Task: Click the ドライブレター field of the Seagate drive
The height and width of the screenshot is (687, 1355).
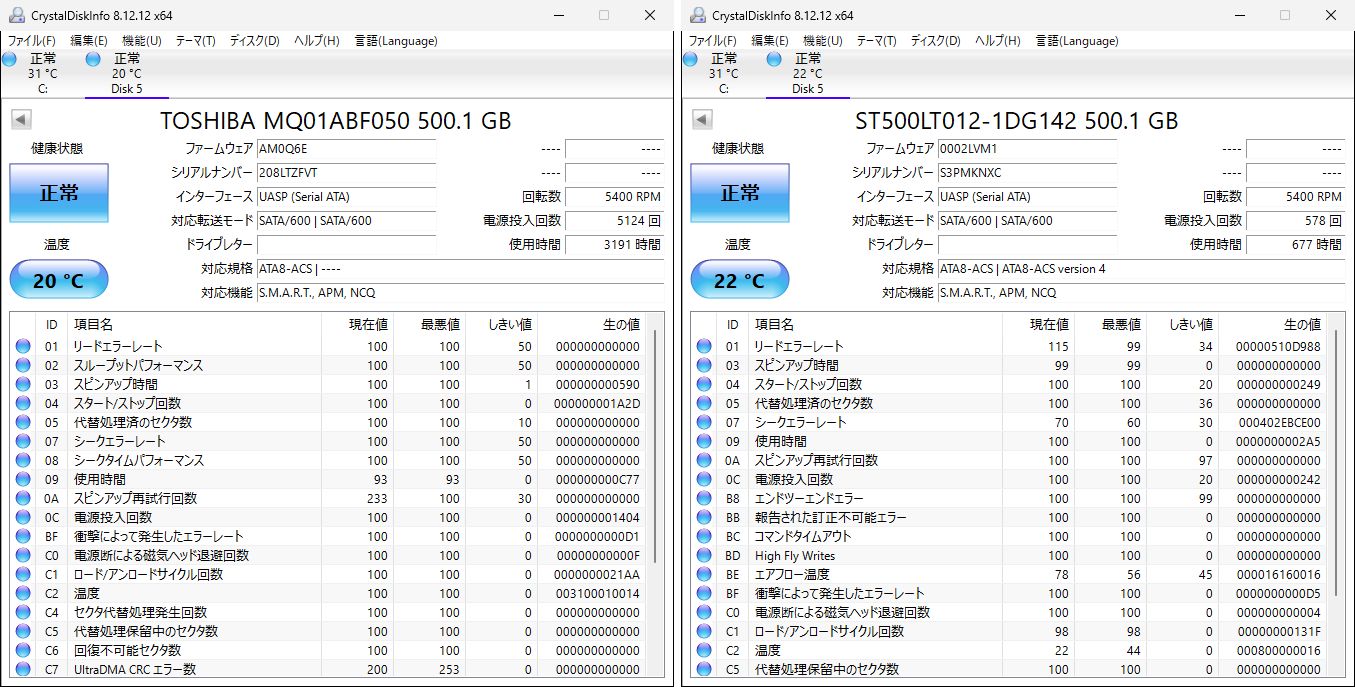Action: [1027, 244]
